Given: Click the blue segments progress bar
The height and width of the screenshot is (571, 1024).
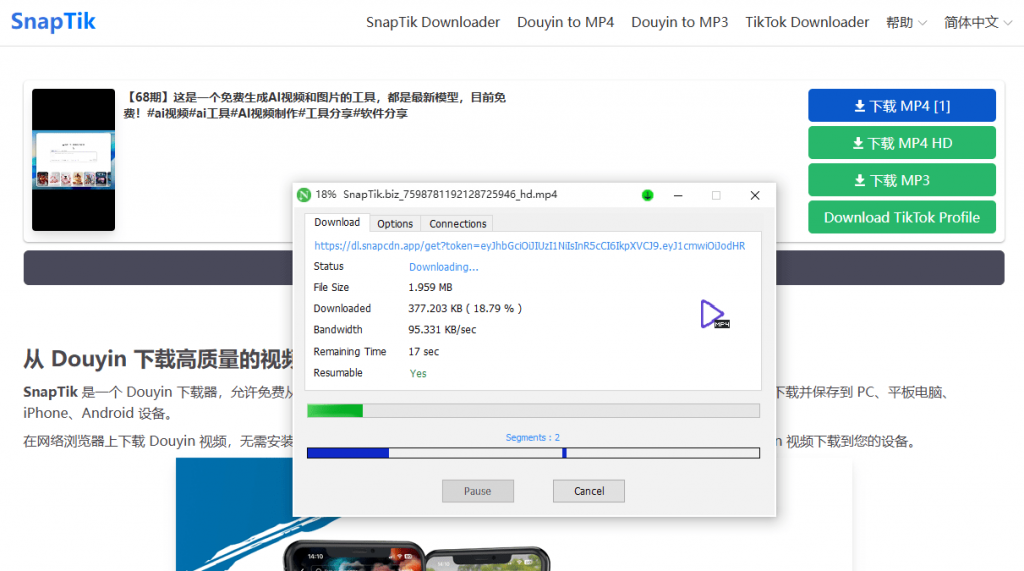Looking at the screenshot, I should (x=533, y=453).
